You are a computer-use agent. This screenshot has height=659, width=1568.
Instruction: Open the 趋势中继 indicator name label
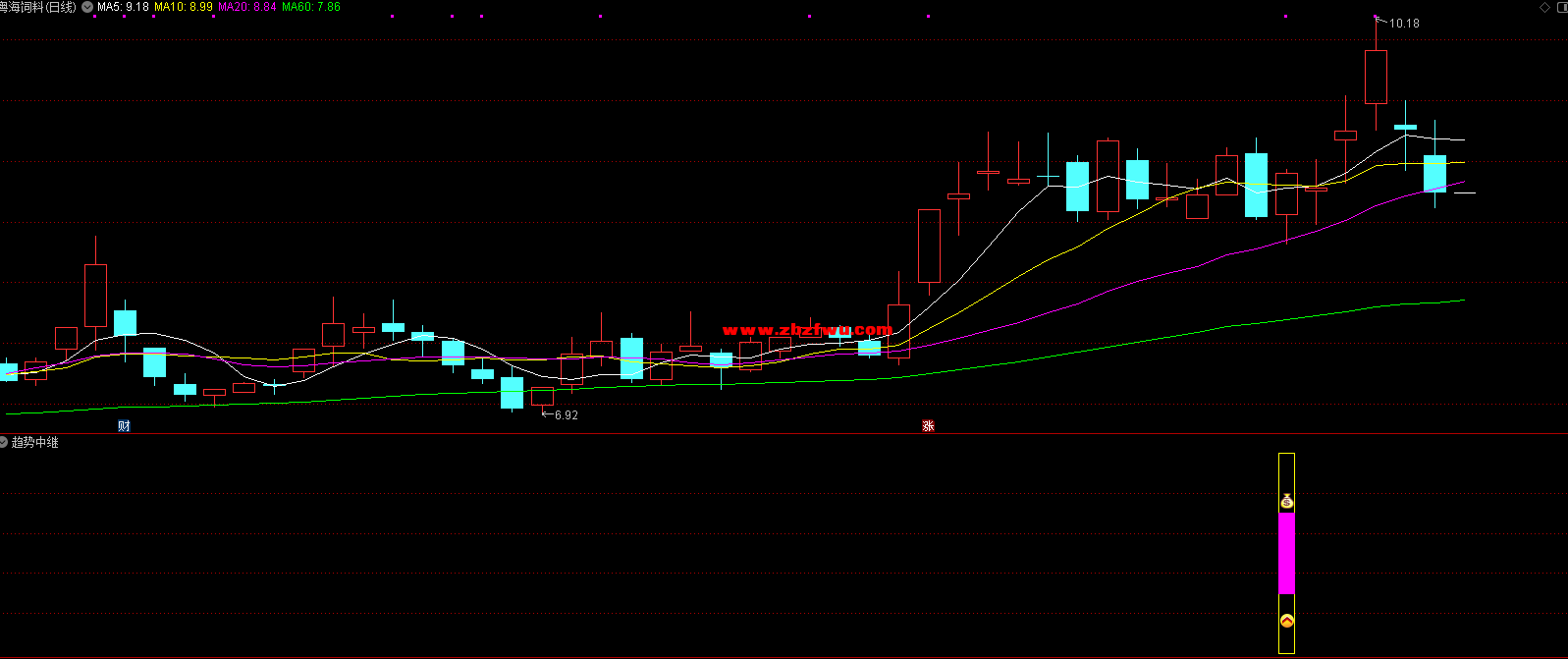pos(35,442)
